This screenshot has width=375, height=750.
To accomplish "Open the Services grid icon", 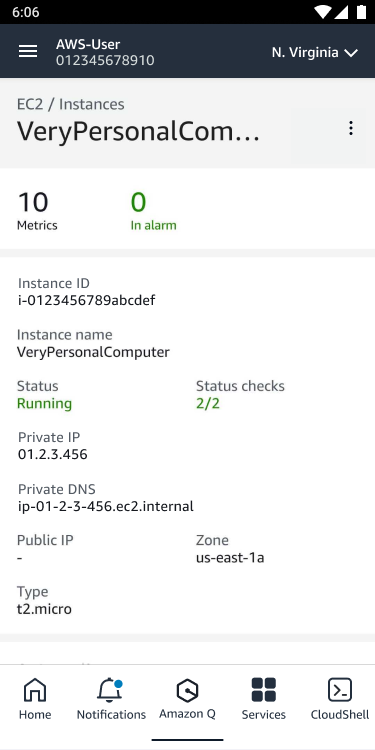I will coord(264,690).
